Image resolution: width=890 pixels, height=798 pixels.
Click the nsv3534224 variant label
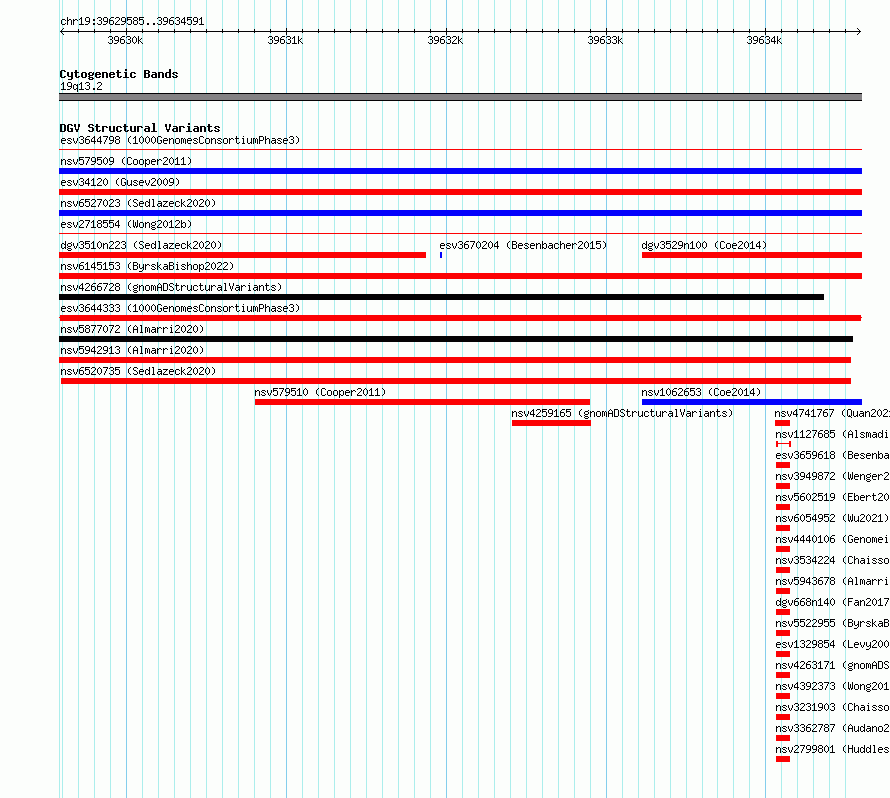pos(832,560)
